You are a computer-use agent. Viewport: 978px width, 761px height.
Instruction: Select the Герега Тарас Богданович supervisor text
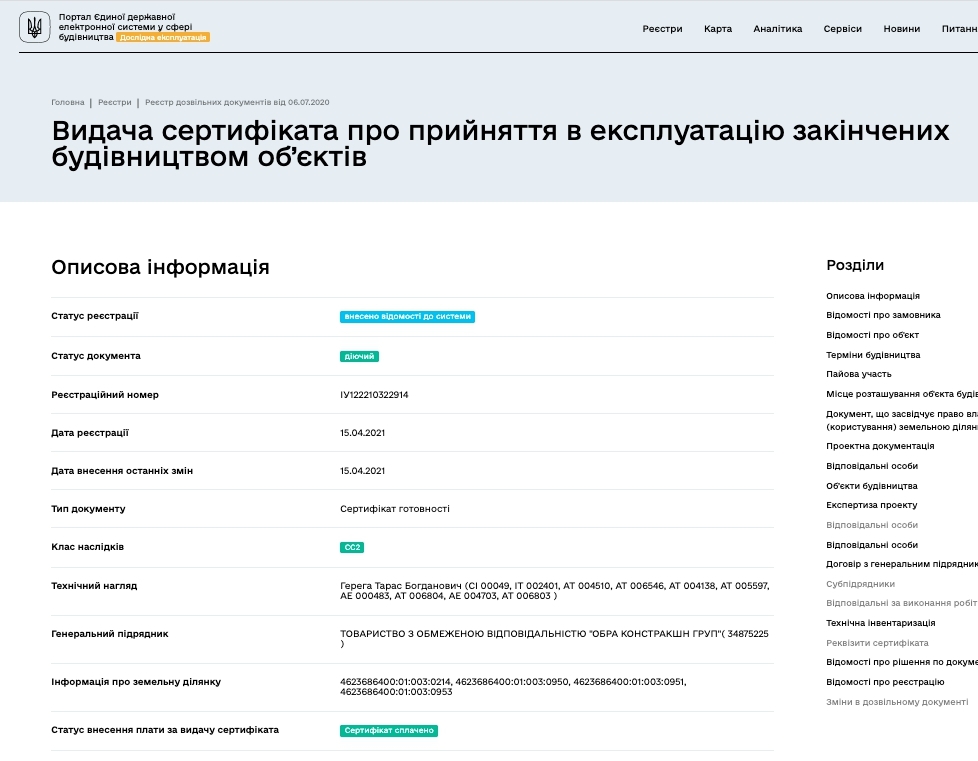554,591
